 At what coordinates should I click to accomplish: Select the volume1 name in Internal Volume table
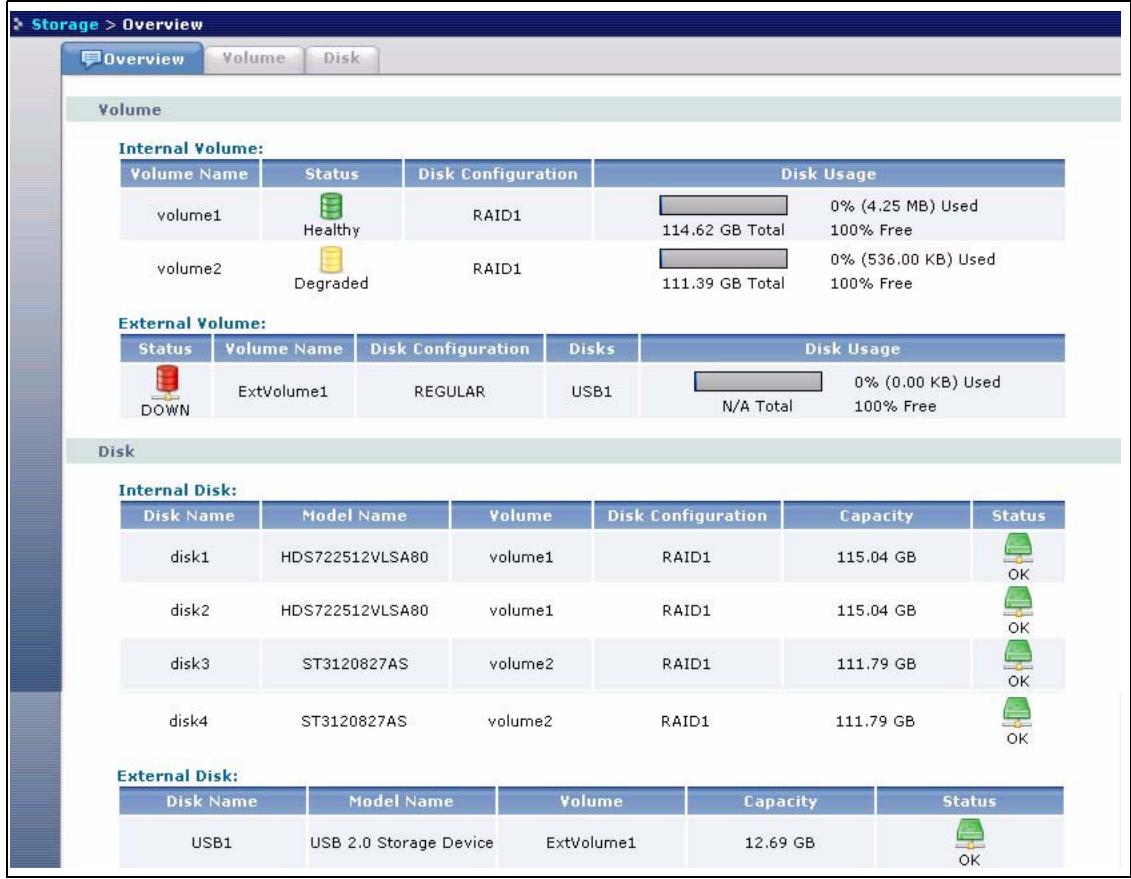(189, 215)
